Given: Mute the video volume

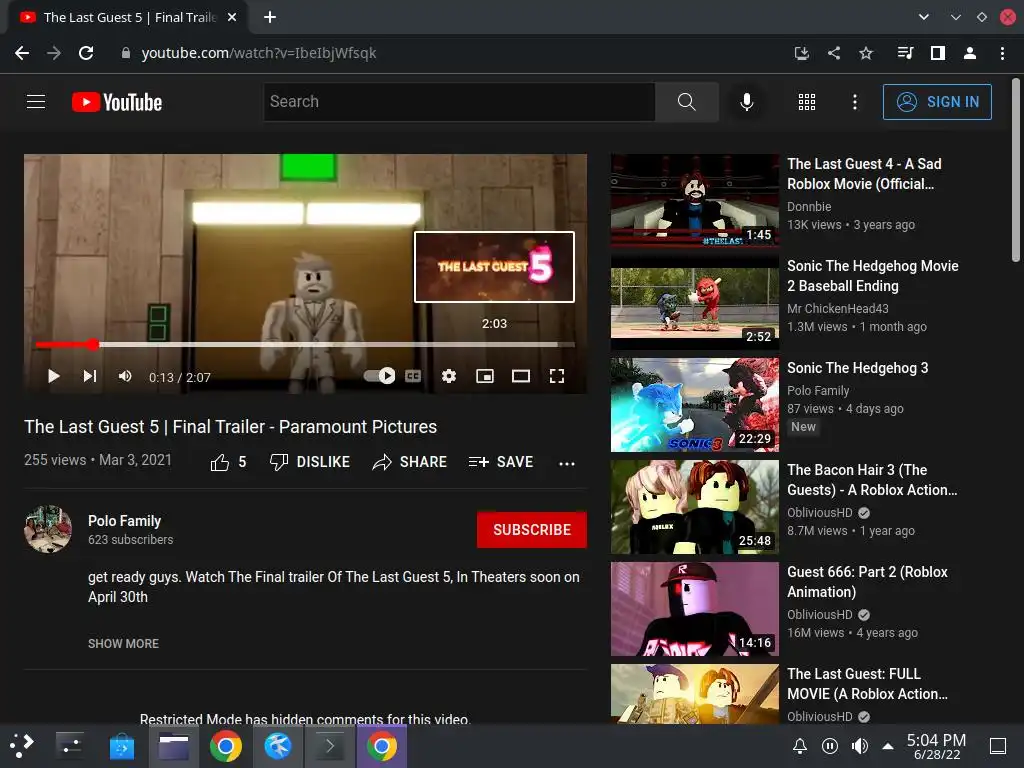Looking at the screenshot, I should coord(125,376).
